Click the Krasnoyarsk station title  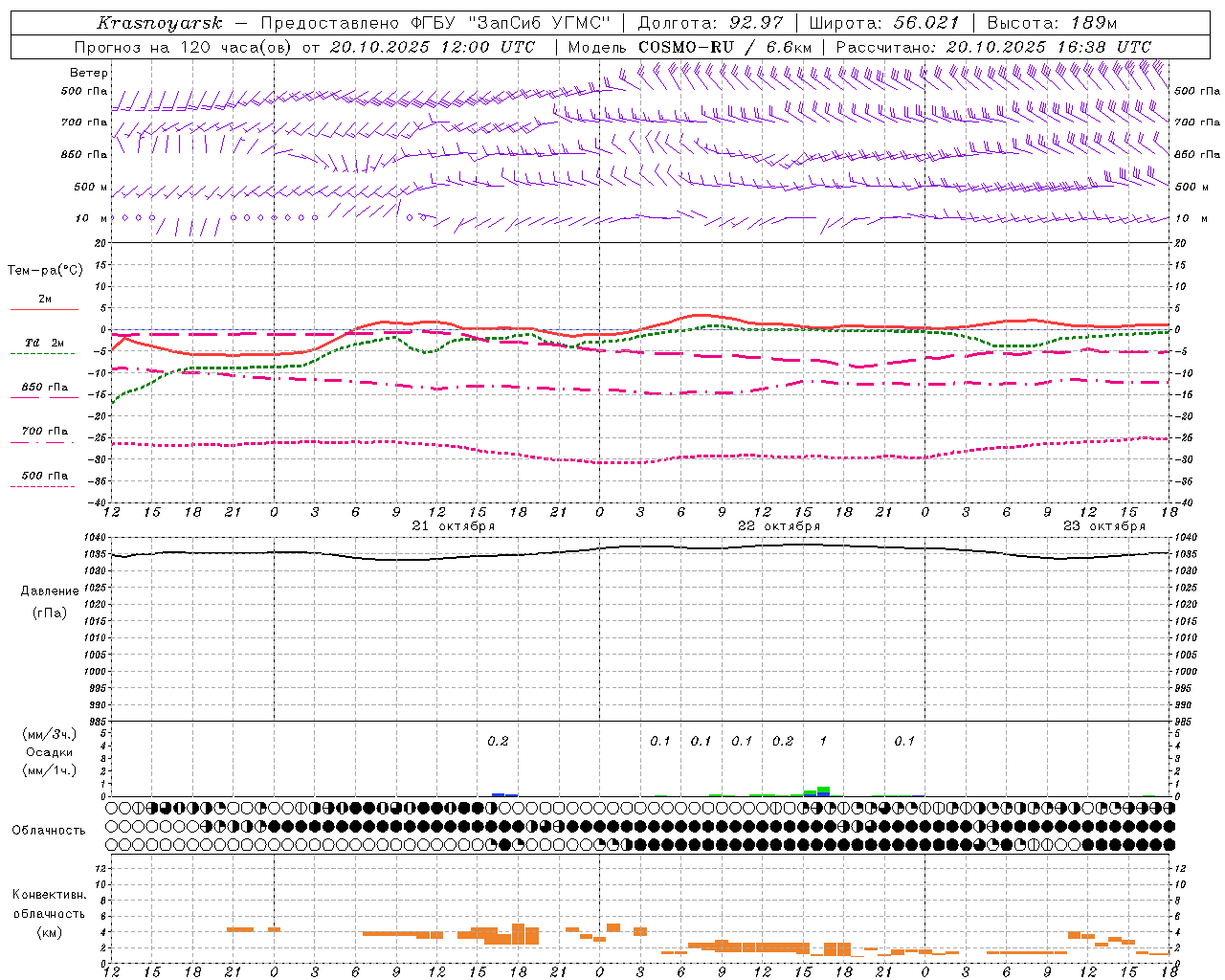[159, 23]
